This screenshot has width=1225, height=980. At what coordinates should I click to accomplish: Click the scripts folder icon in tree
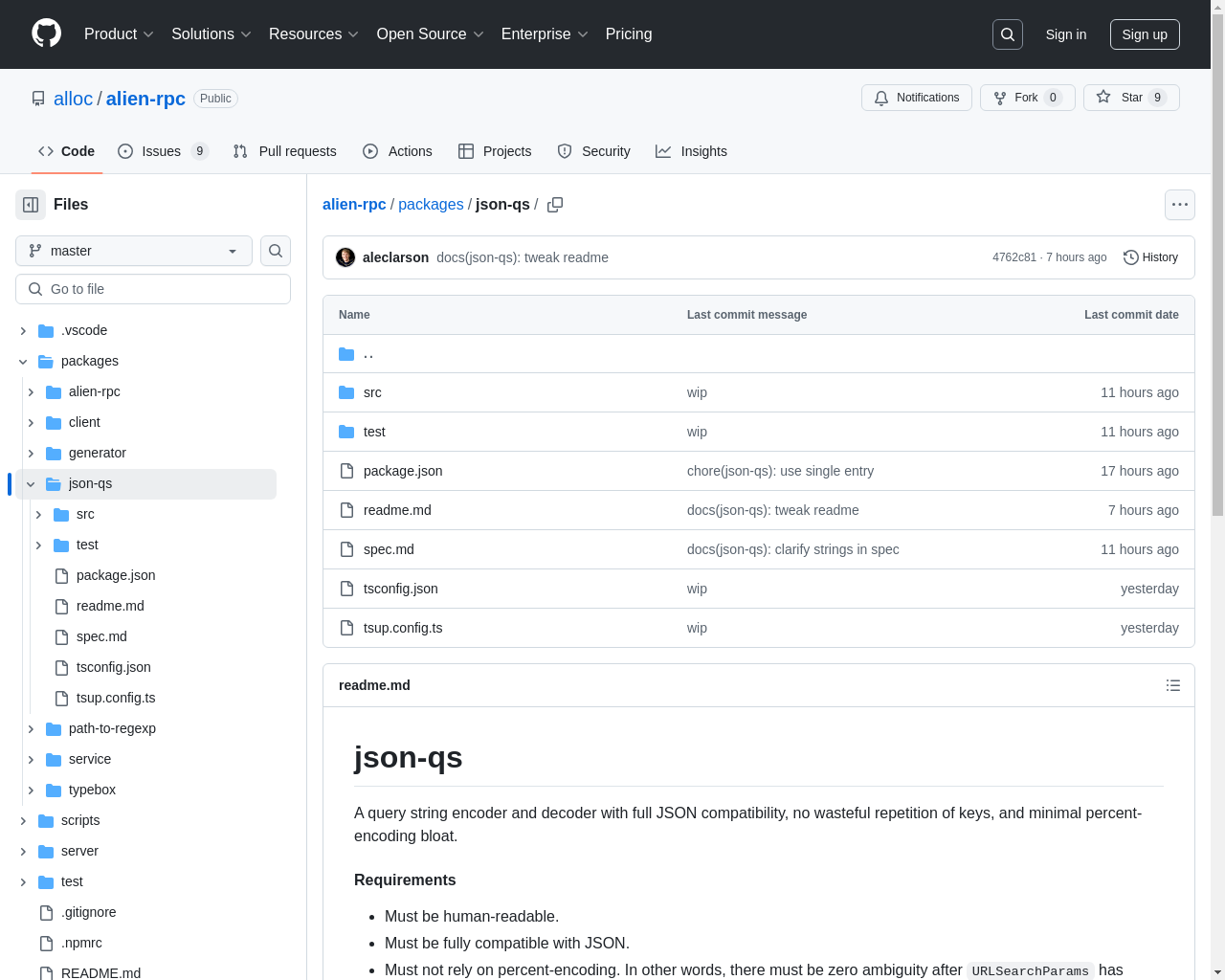[x=46, y=820]
